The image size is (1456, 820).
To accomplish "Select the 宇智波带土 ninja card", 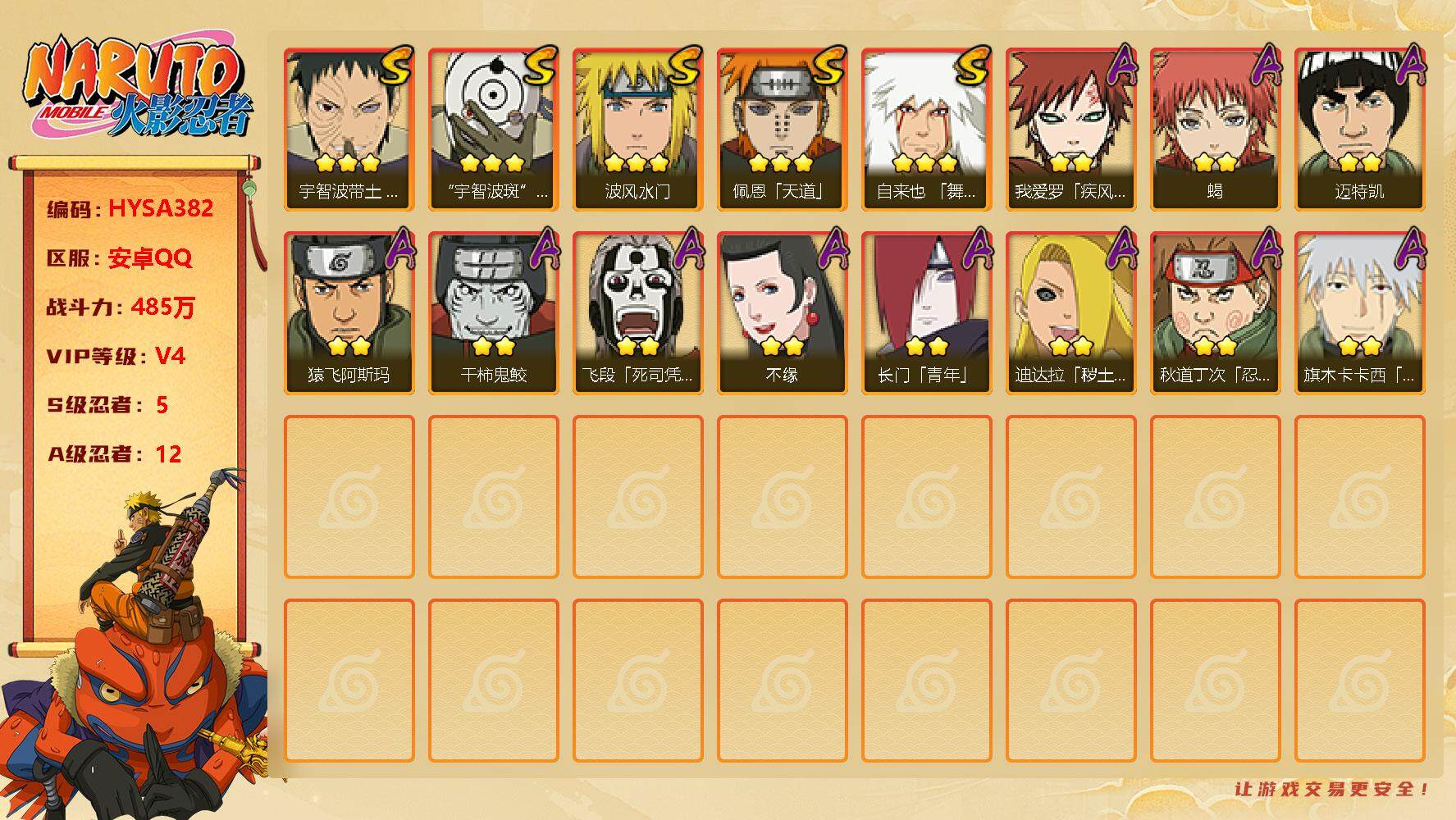I will (349, 129).
